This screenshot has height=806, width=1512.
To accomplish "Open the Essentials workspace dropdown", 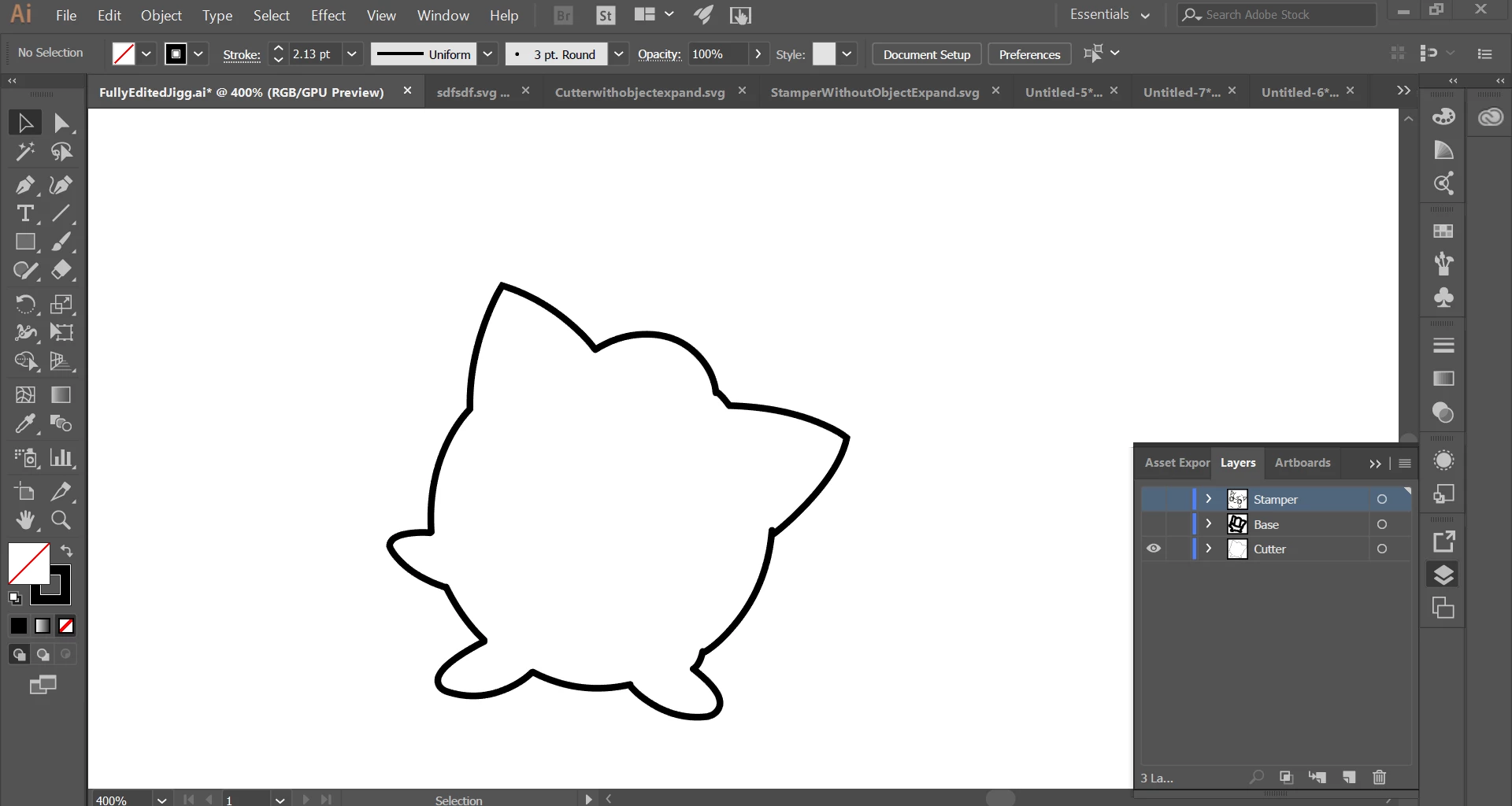I will [1110, 15].
